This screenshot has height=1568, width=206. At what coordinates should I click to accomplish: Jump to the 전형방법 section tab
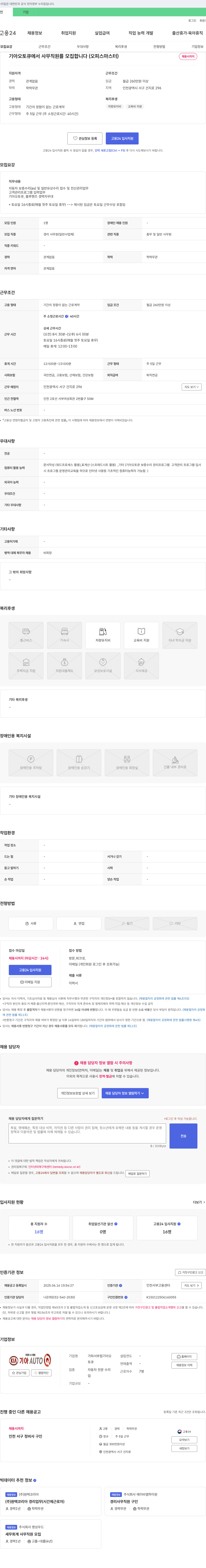point(159,47)
